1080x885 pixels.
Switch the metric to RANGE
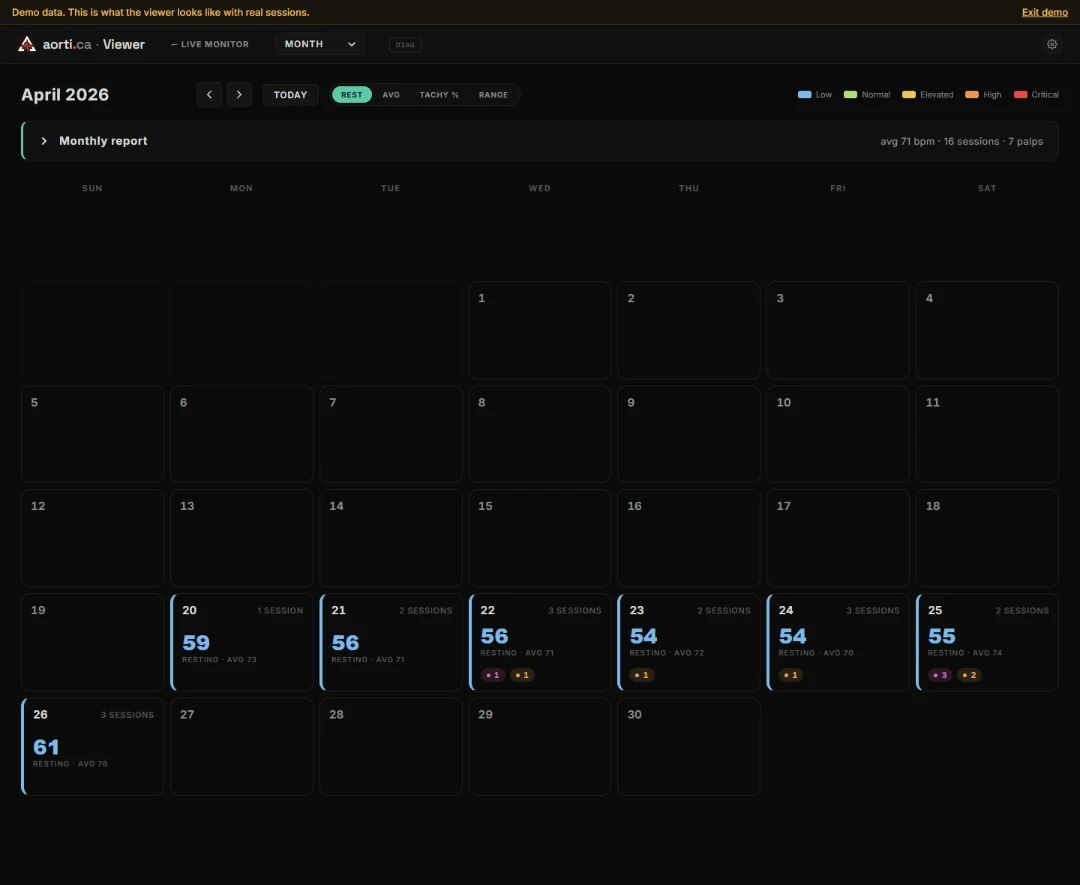493,94
